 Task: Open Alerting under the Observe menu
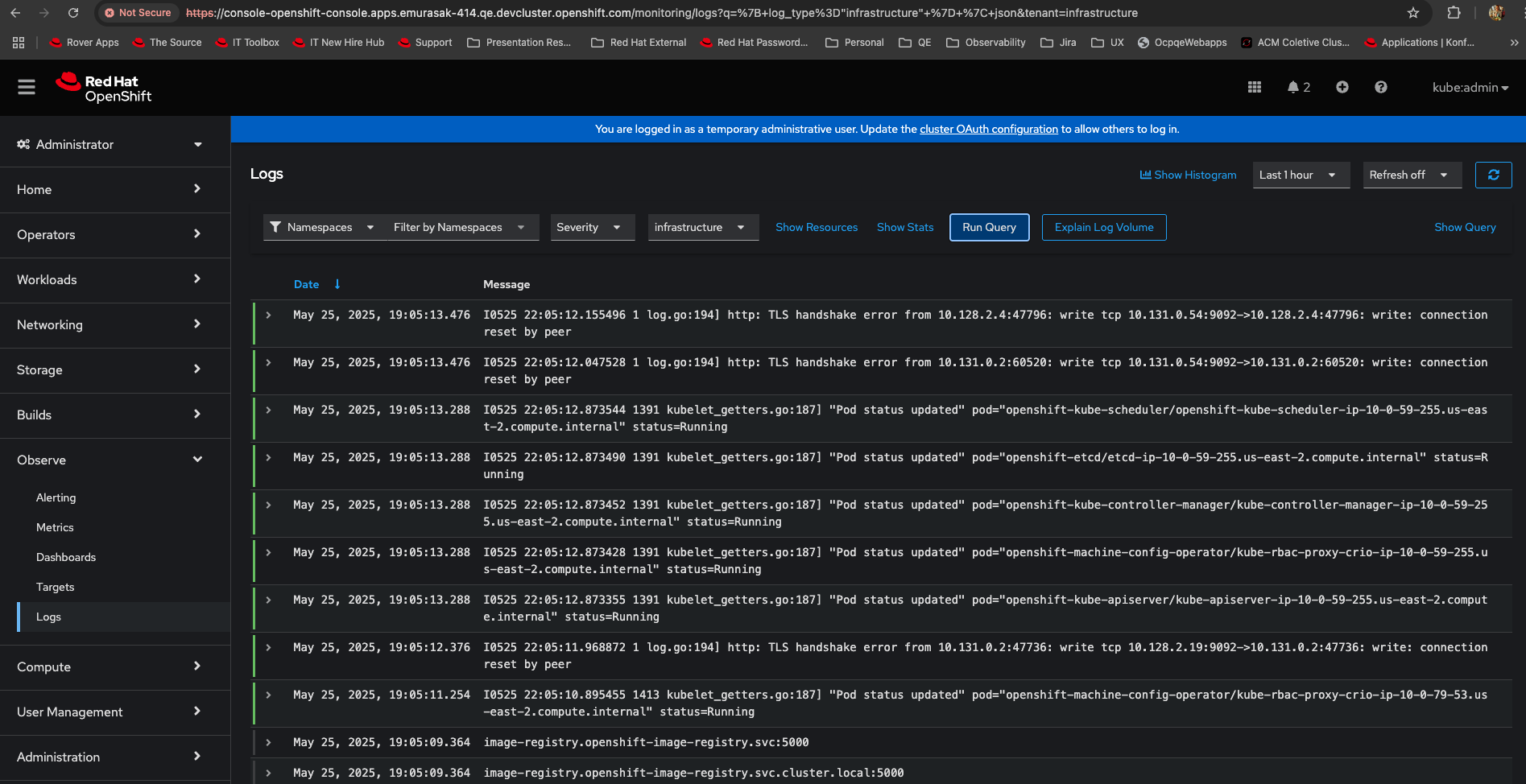tap(56, 497)
